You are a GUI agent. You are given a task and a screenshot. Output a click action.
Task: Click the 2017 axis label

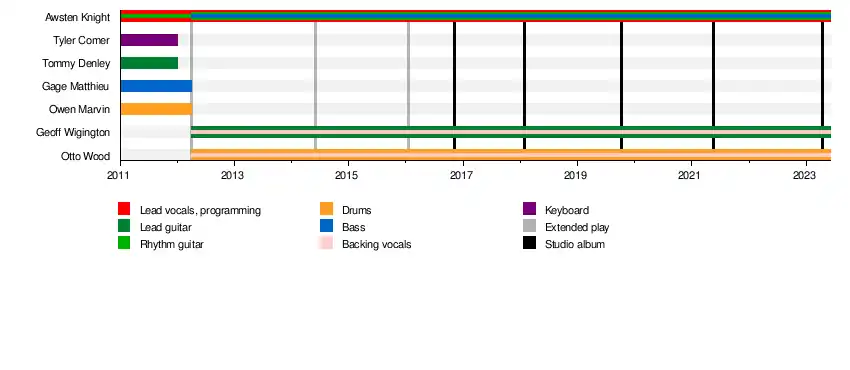(x=461, y=175)
